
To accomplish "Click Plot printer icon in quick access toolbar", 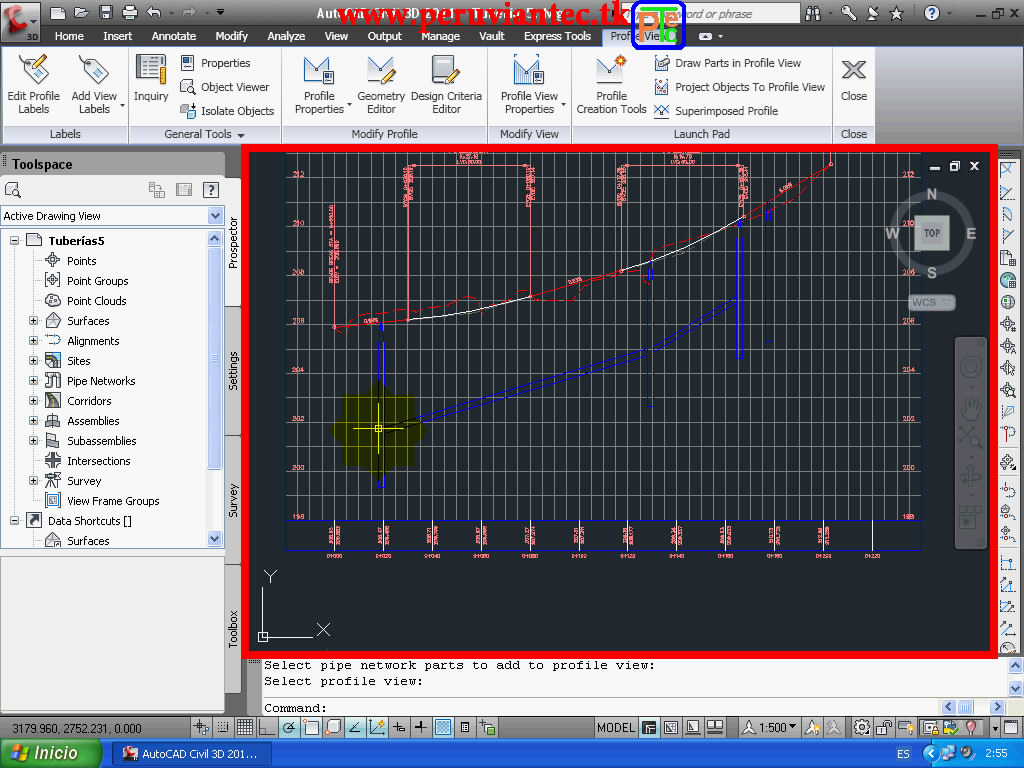I will [x=130, y=12].
